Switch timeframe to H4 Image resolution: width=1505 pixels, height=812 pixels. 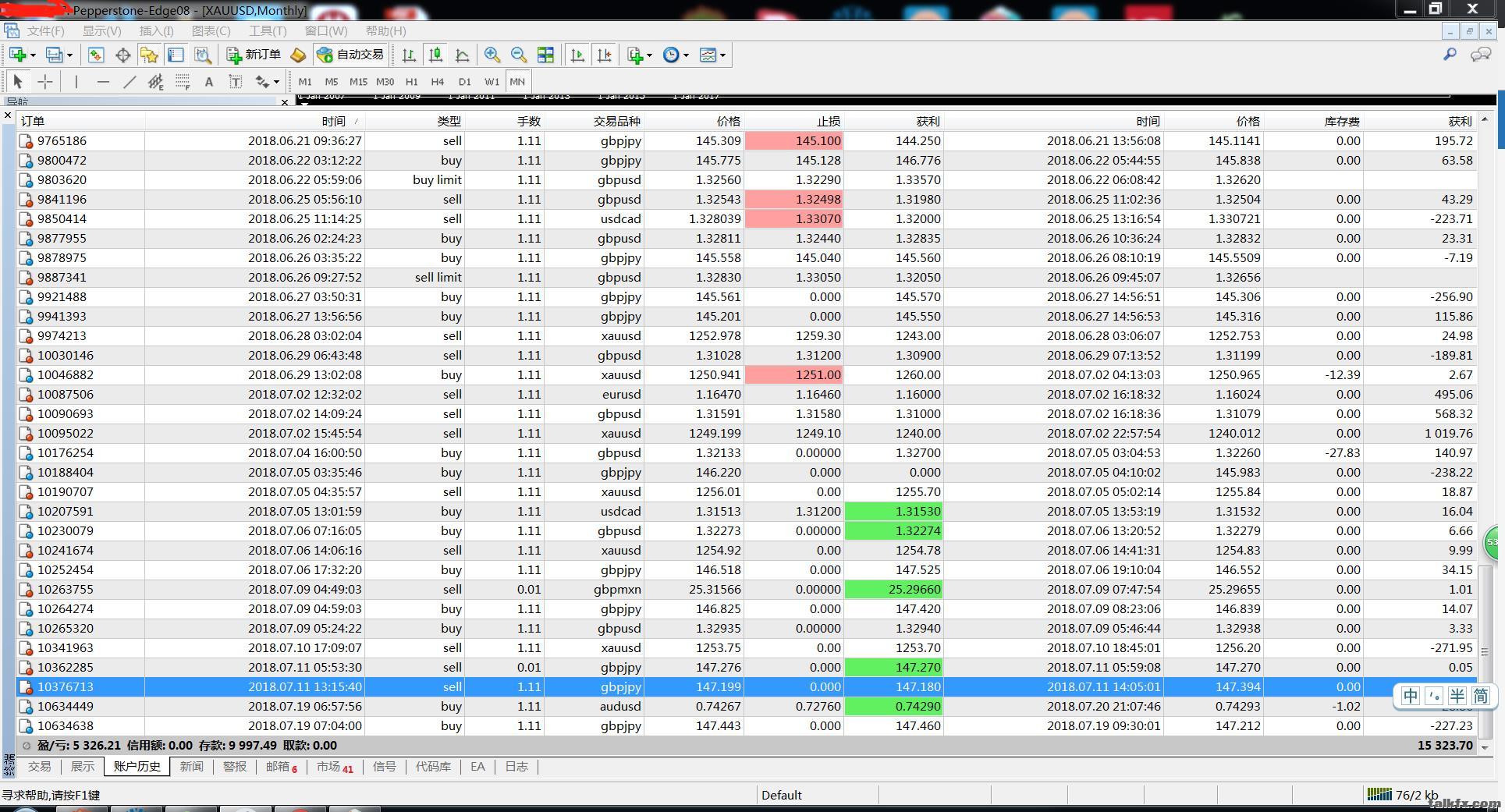coord(437,81)
